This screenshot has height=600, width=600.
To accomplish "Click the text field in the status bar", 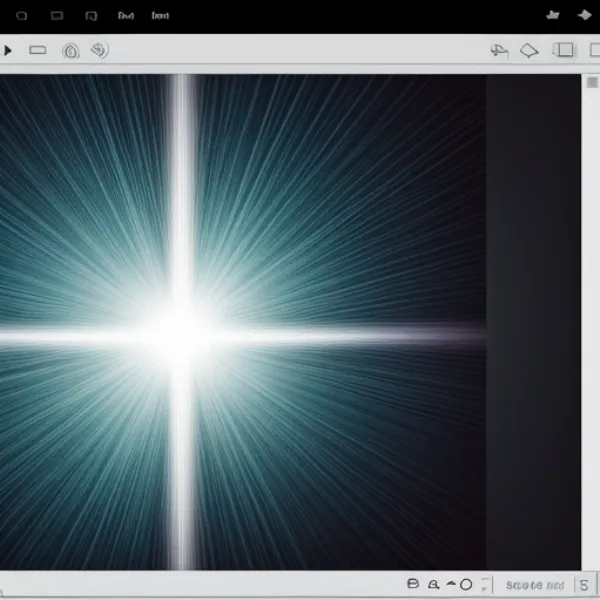I will 535,584.
